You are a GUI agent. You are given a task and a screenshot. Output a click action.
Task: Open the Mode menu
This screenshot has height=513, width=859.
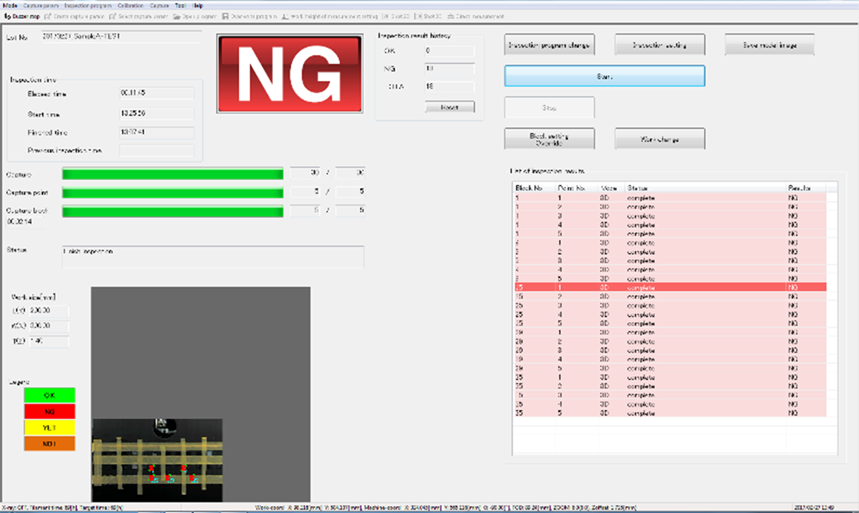[x=10, y=5]
